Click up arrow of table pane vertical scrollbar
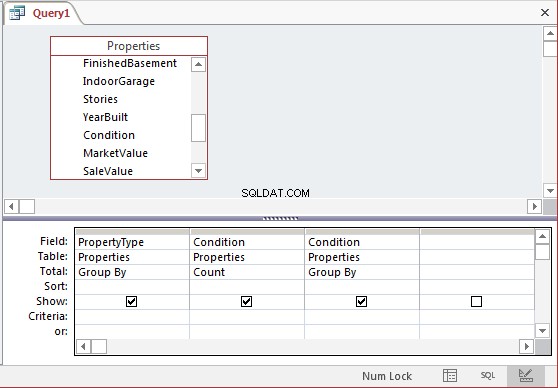Viewport: 558px width, 388px height. coord(550,33)
